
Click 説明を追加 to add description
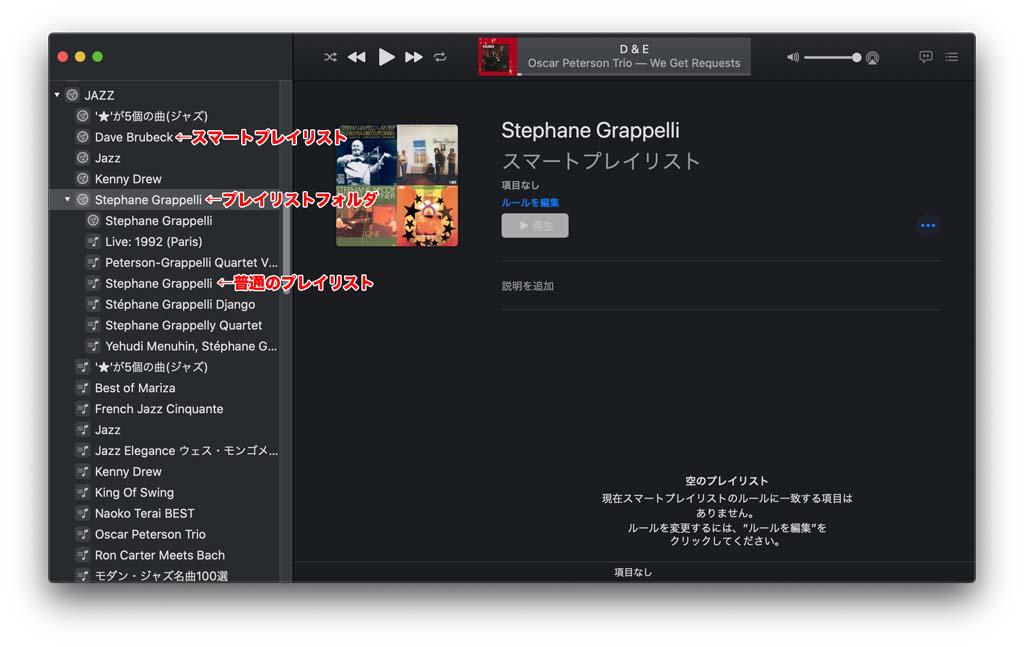tap(527, 285)
